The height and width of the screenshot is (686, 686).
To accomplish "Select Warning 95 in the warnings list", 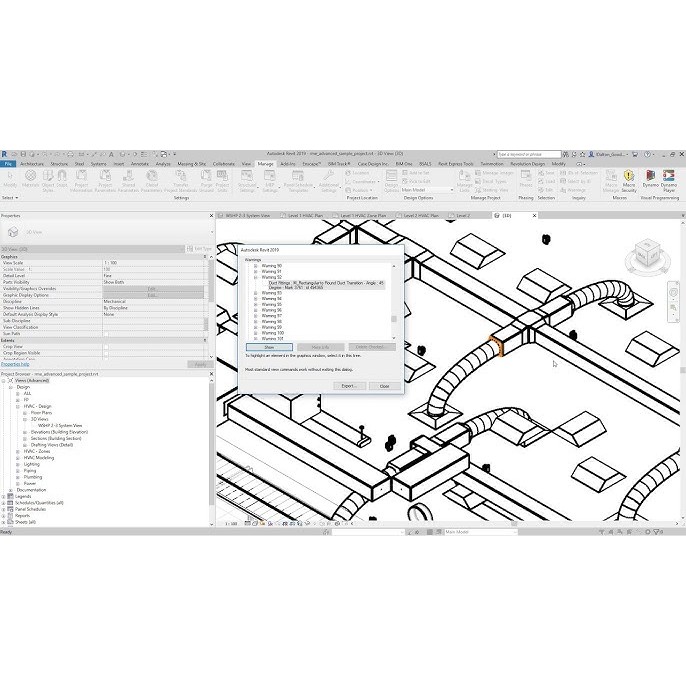I will click(272, 304).
